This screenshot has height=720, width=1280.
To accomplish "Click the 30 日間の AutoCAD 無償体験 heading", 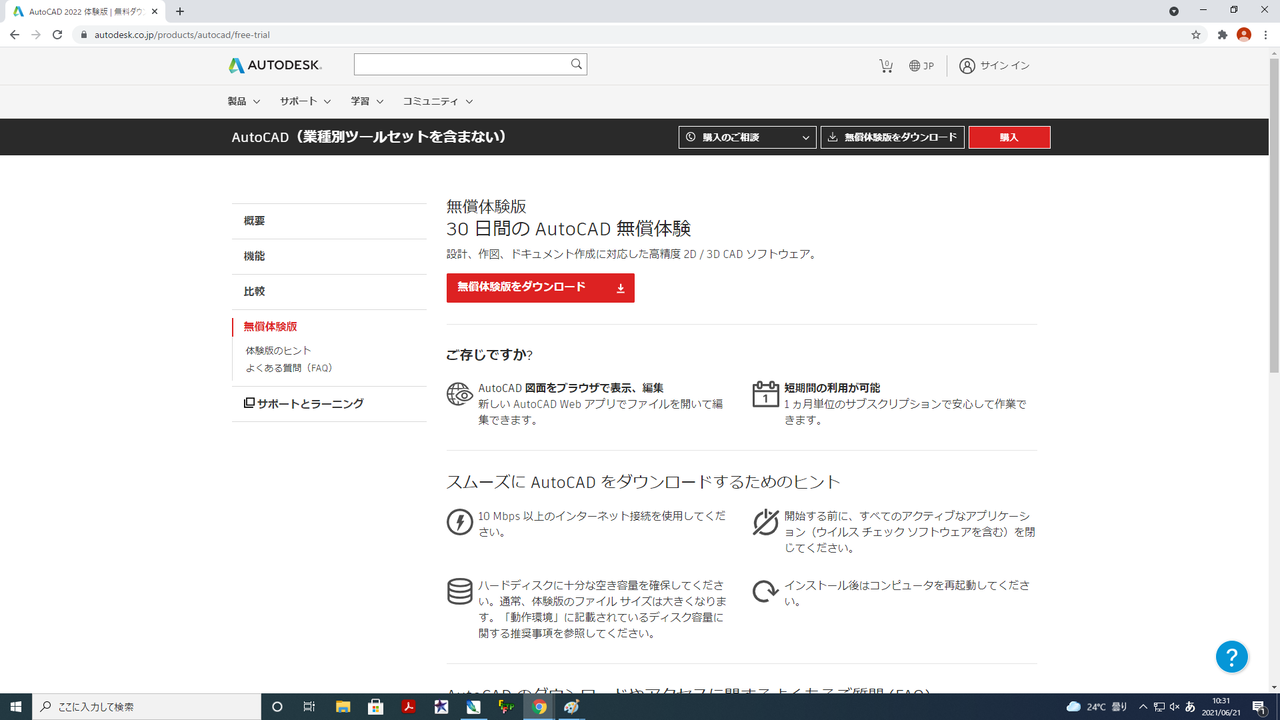I will (x=569, y=229).
